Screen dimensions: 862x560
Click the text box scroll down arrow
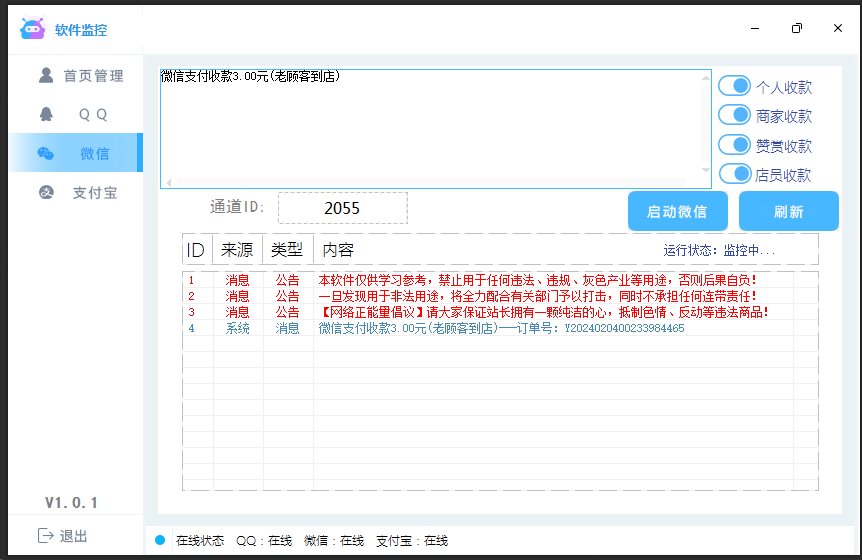coord(706,170)
